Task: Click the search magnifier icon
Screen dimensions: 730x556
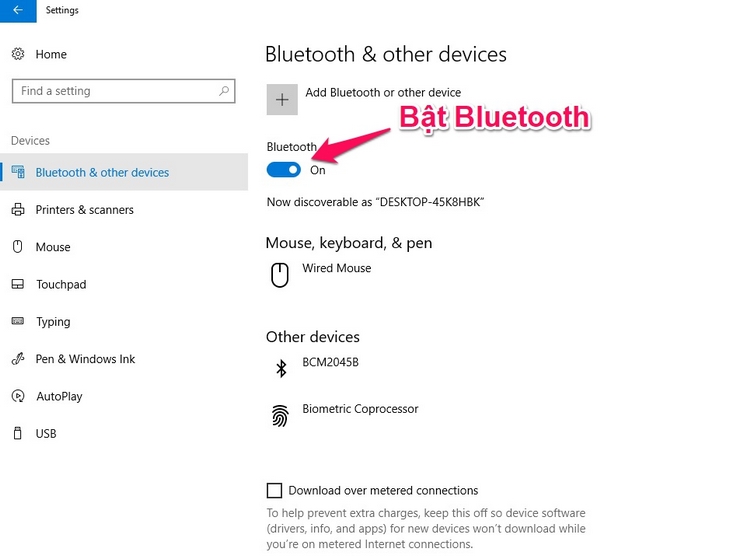Action: 224,91
